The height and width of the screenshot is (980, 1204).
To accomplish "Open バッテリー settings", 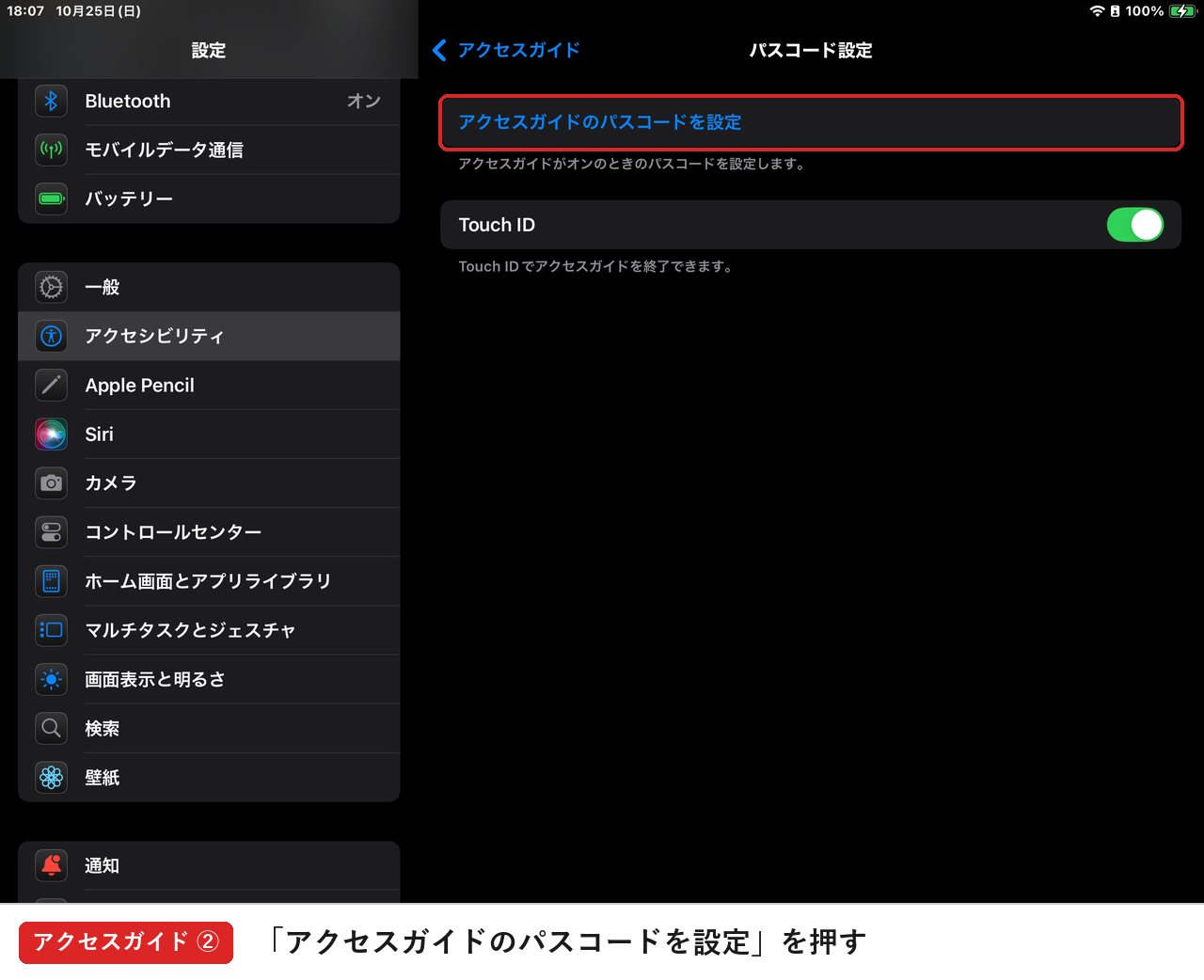I will pos(209,198).
